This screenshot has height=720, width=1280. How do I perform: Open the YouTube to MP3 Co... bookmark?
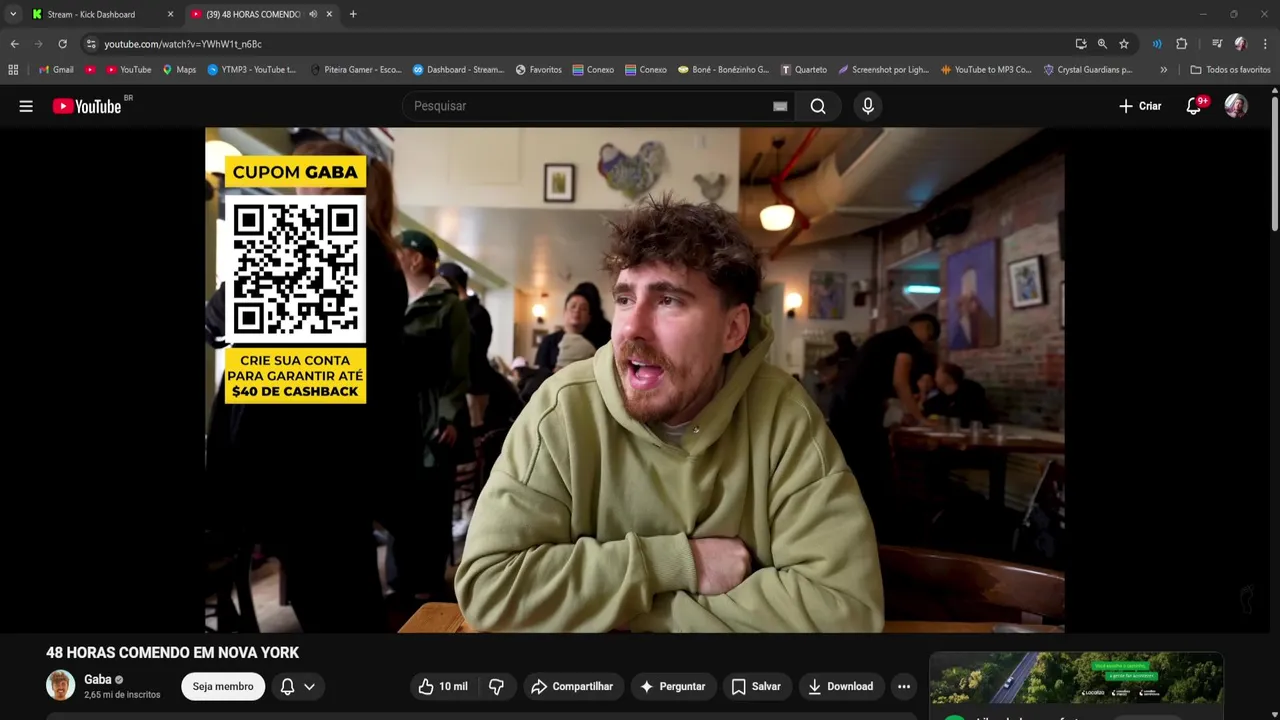(x=986, y=70)
